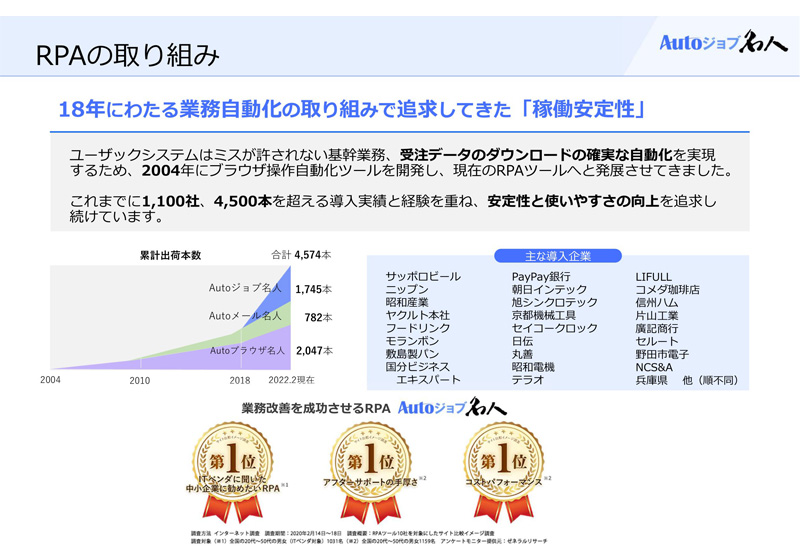Click the Autoブラウザ名人 chart label
This screenshot has width=800, height=559.
pos(247,350)
